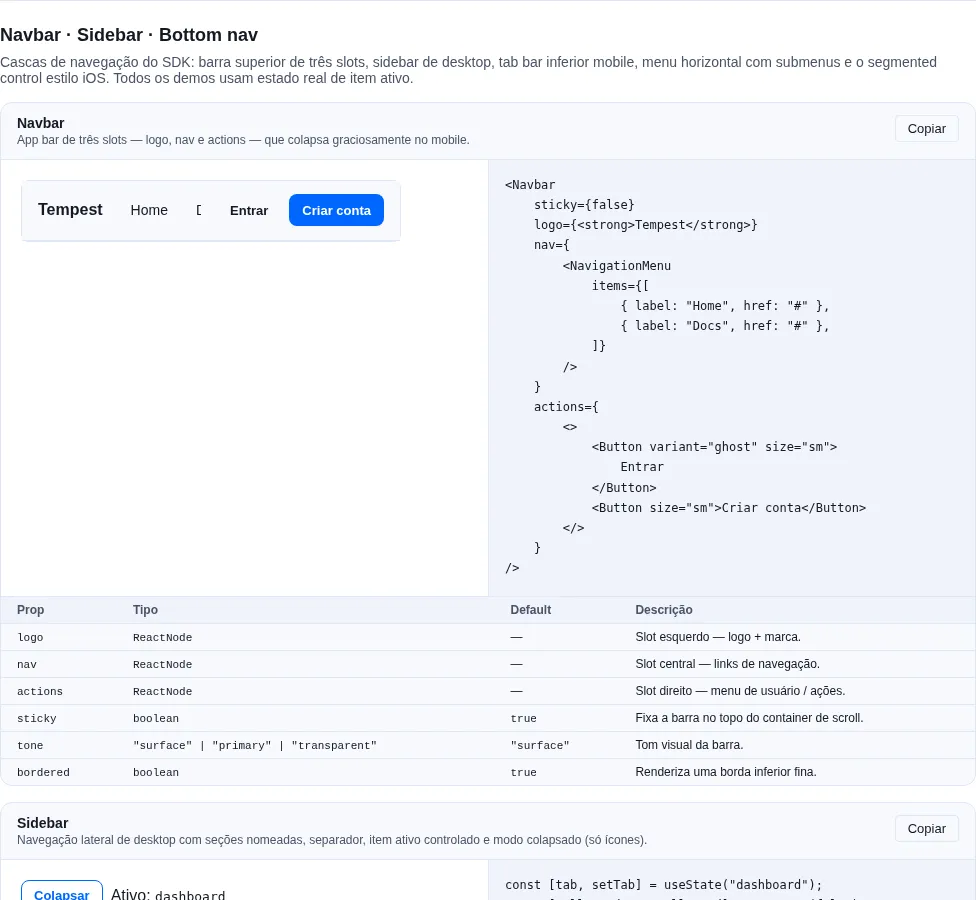Click the bordered prop name cell
Viewport: 976px width, 900px height.
[x=43, y=772]
